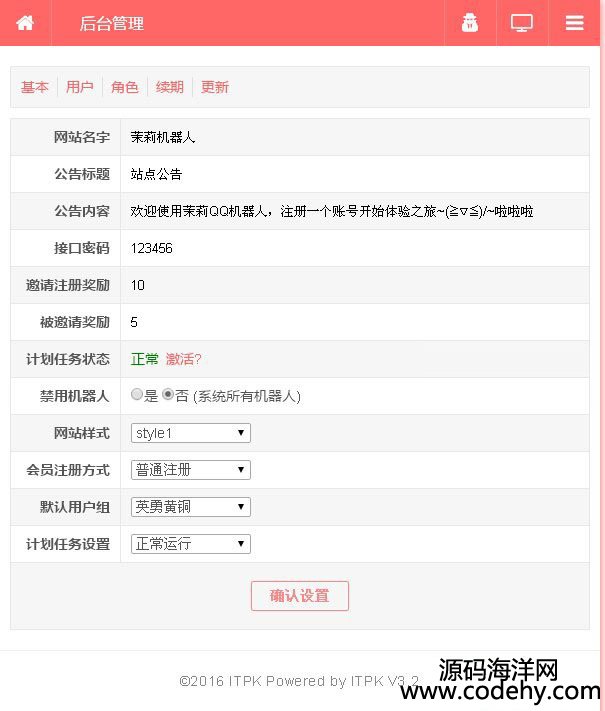Open the user profile icon
605x711 pixels.
click(x=470, y=23)
